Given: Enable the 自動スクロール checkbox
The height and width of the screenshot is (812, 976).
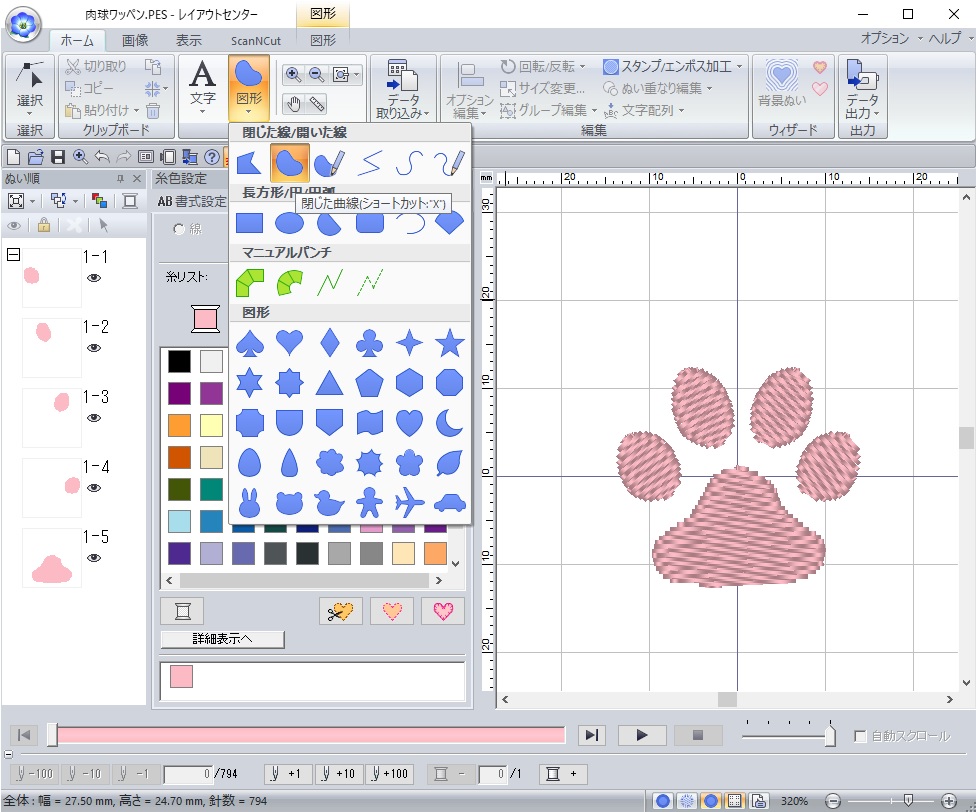Looking at the screenshot, I should pyautogui.click(x=860, y=736).
